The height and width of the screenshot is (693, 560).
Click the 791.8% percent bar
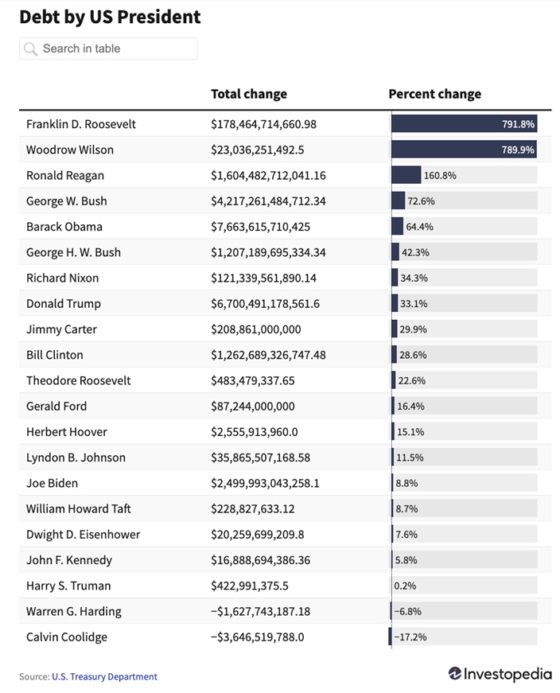(464, 124)
